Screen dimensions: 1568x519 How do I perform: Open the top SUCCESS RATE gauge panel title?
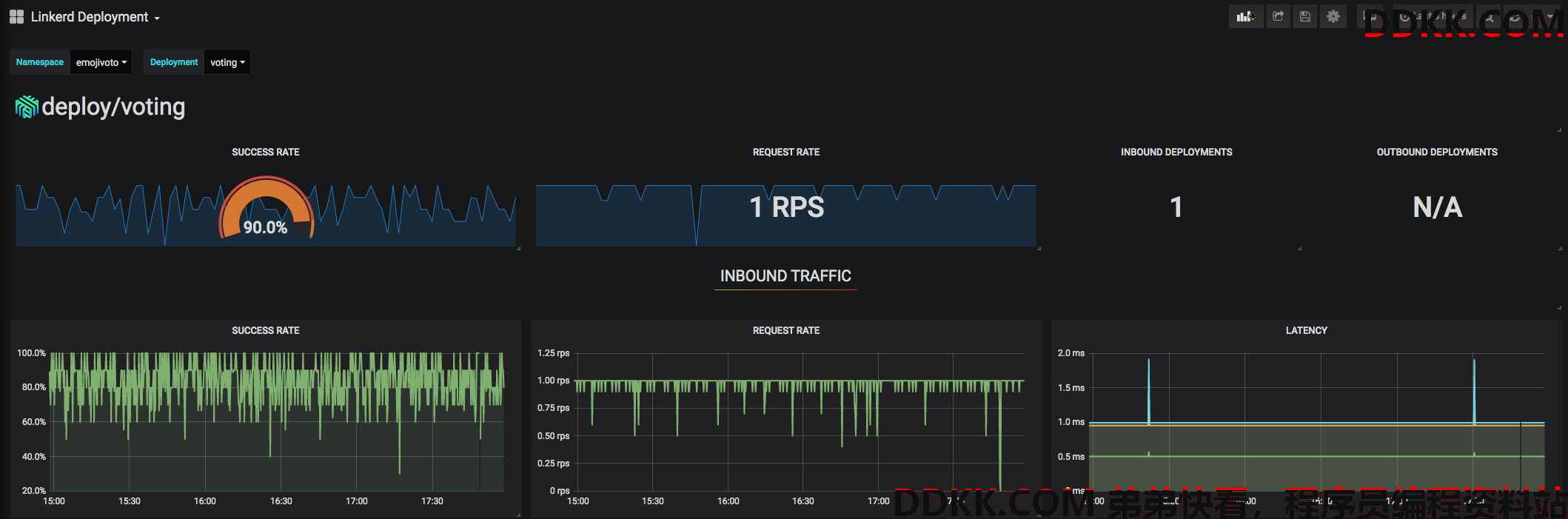[266, 152]
